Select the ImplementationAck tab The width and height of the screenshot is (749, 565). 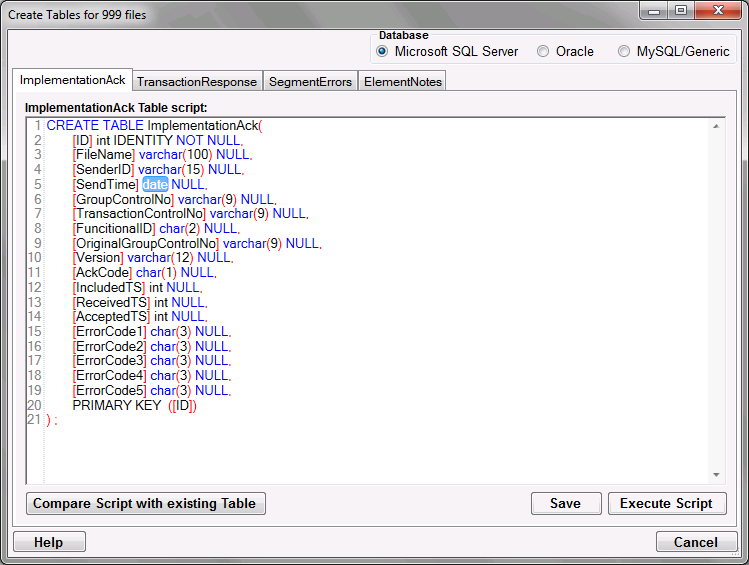pyautogui.click(x=73, y=80)
